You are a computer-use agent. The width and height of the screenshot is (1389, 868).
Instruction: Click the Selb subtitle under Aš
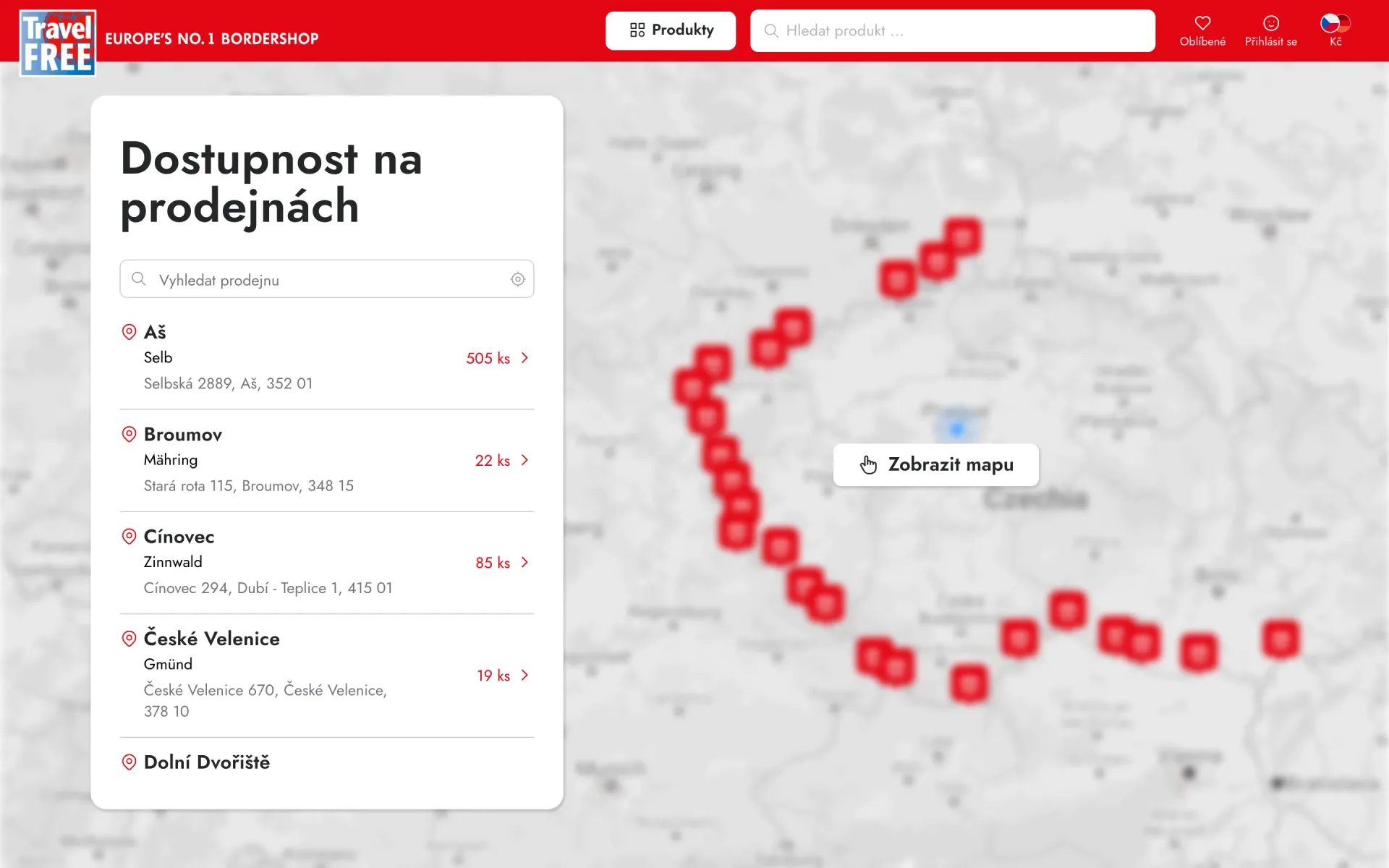point(158,357)
